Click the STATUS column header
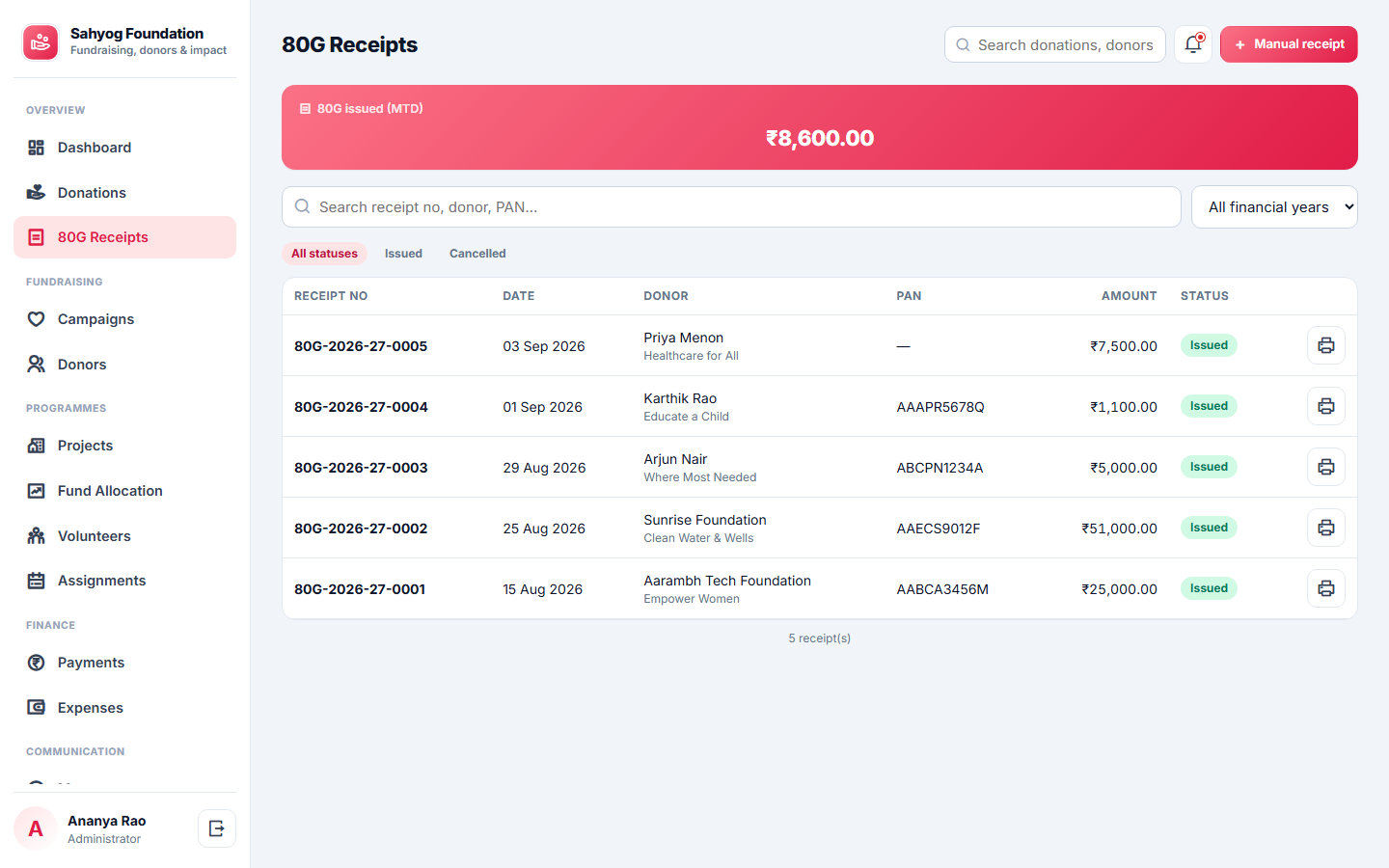 (1205, 296)
